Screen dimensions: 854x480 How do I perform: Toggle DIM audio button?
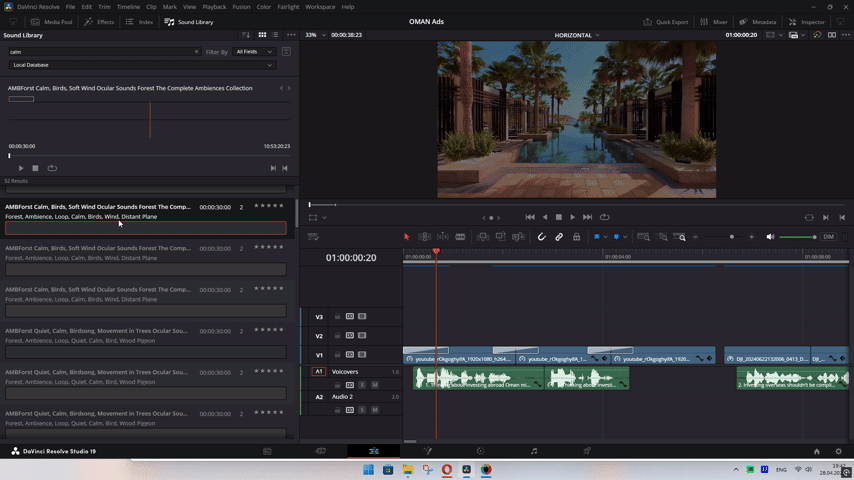pyautogui.click(x=828, y=237)
